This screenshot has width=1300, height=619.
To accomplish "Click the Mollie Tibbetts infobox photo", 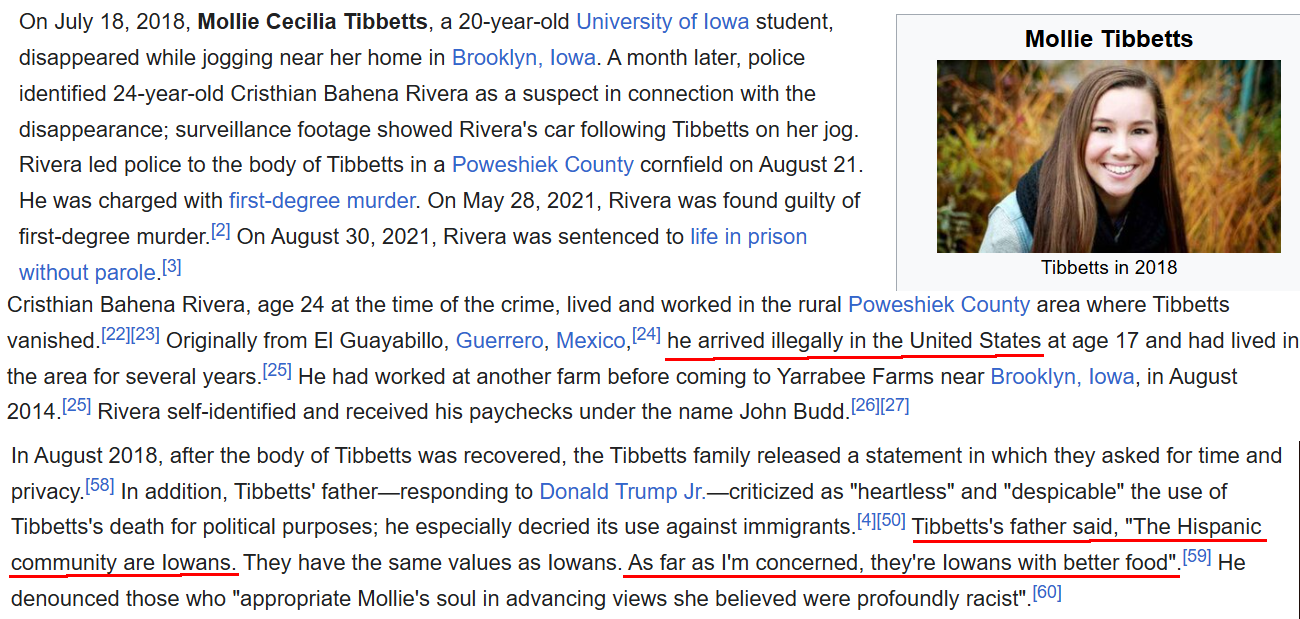I will click(1109, 156).
